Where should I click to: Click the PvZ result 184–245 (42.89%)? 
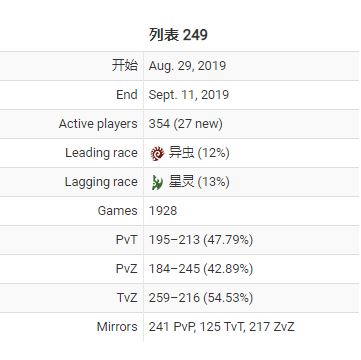point(201,269)
